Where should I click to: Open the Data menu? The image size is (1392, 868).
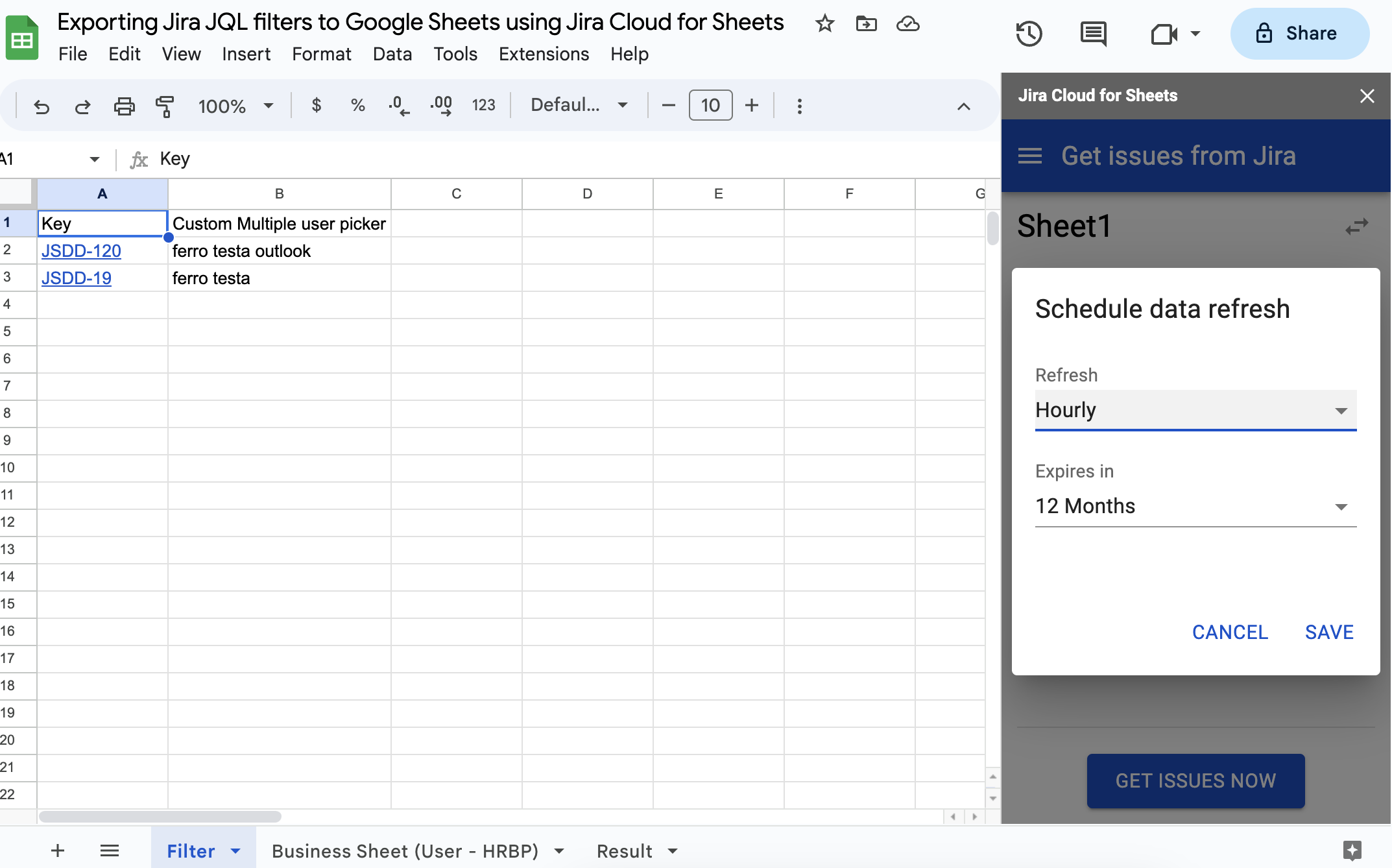click(x=392, y=54)
